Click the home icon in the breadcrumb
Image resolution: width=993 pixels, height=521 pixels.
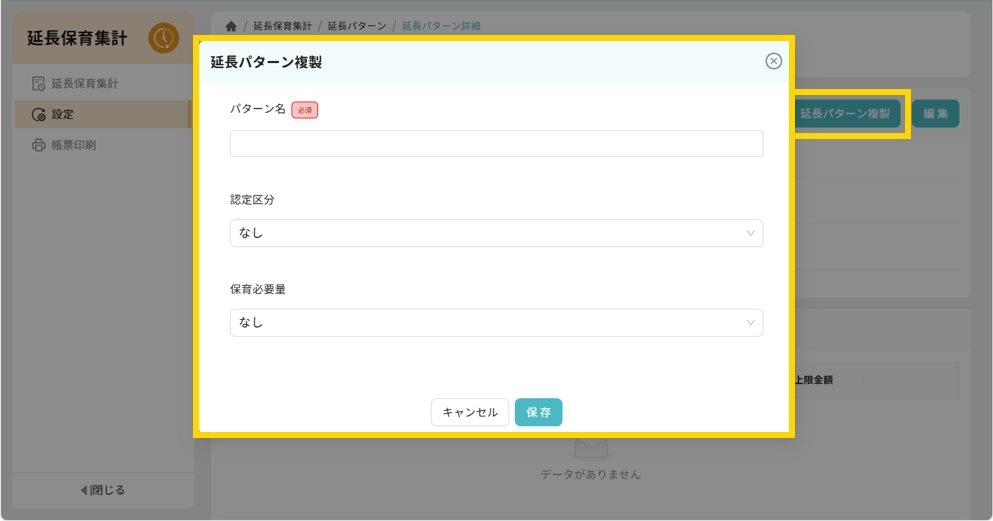[231, 26]
